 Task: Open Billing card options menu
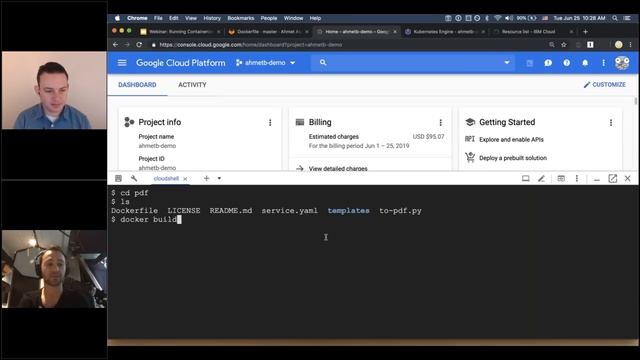(440, 122)
